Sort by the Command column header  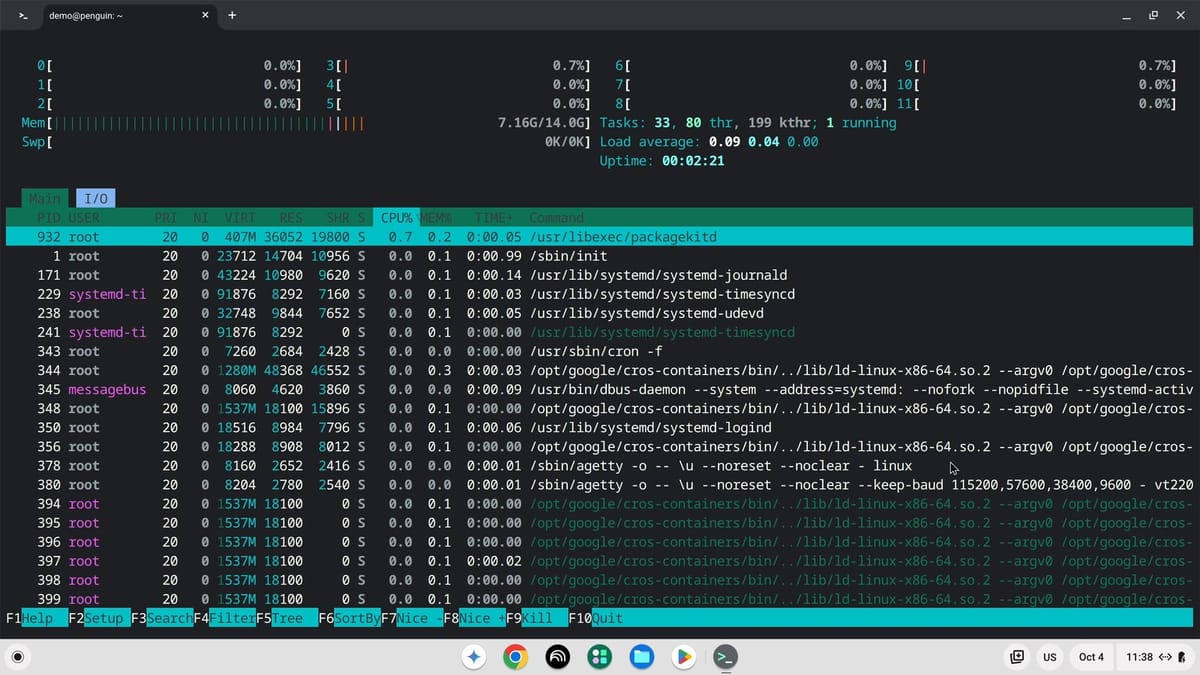(x=557, y=217)
